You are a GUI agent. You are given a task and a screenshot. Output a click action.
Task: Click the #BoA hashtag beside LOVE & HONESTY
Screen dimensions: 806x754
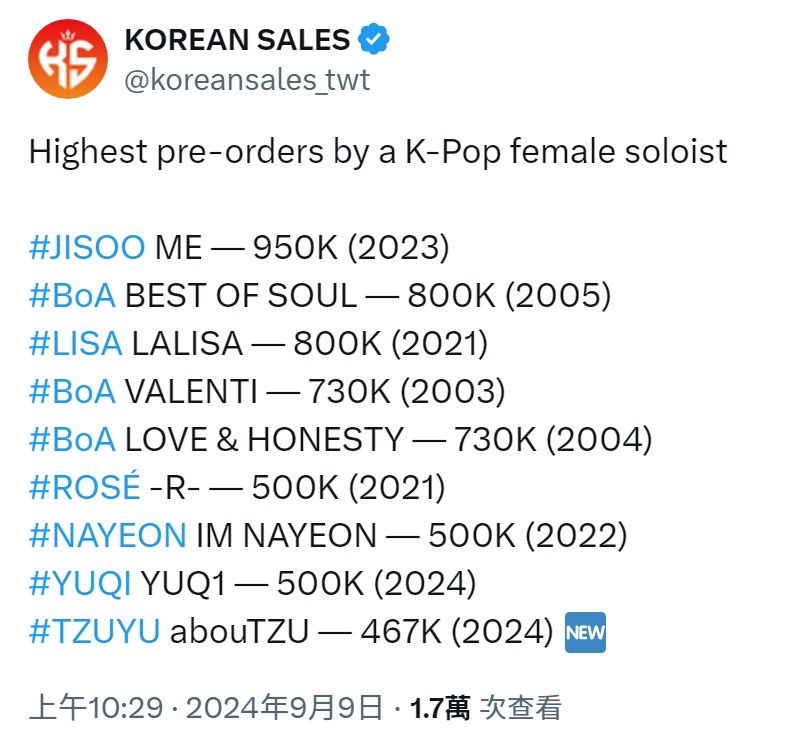72,439
